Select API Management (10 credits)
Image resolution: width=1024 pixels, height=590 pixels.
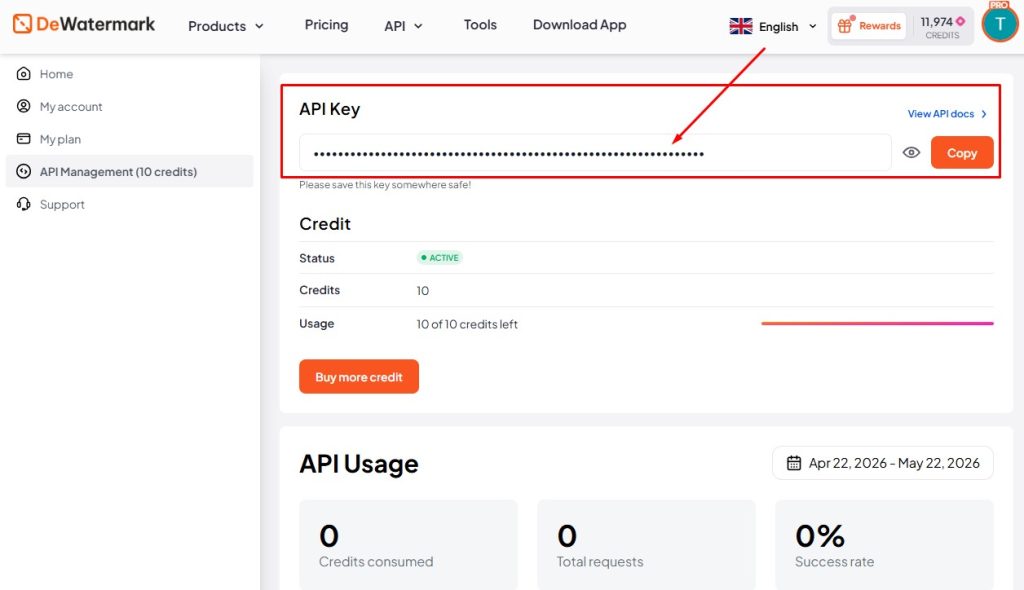click(129, 171)
